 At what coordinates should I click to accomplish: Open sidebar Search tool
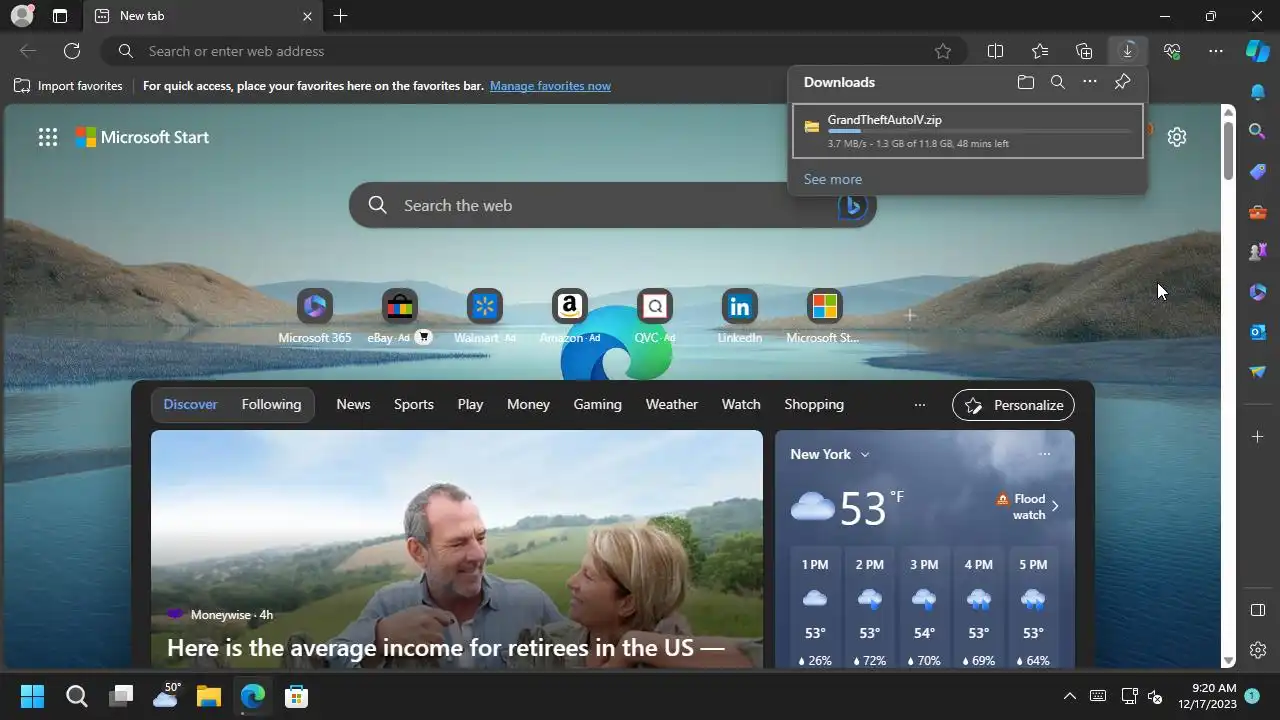pos(1258,131)
